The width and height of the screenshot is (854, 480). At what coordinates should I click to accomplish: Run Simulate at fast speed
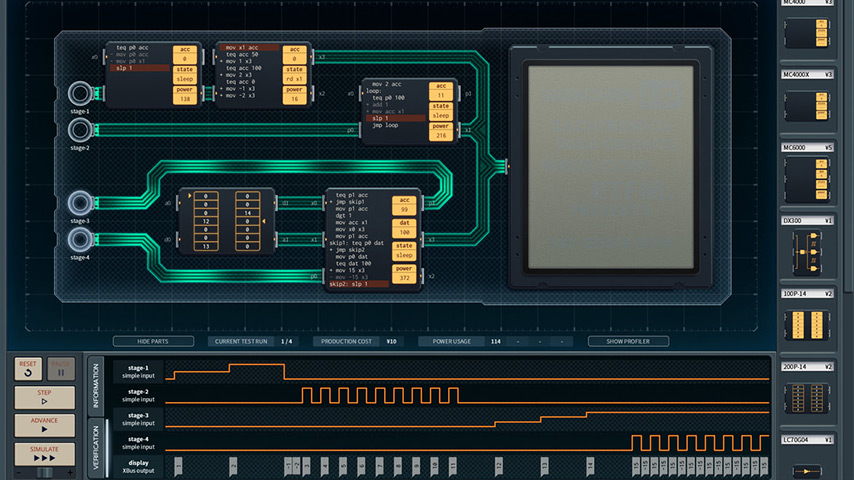(43, 452)
